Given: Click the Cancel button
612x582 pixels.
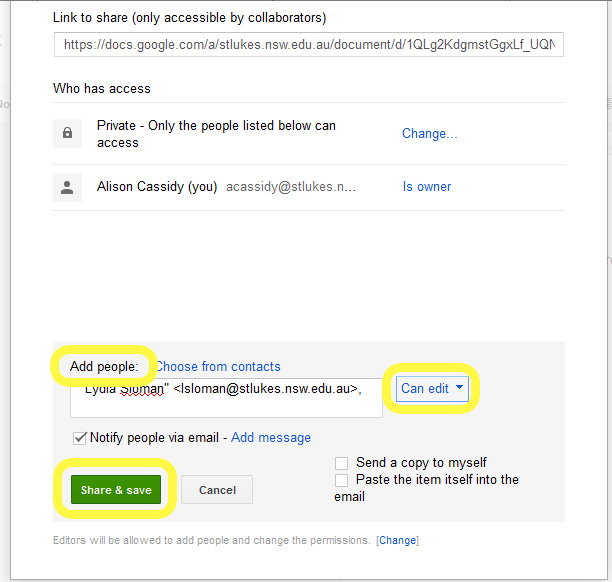Looking at the screenshot, I should 217,490.
